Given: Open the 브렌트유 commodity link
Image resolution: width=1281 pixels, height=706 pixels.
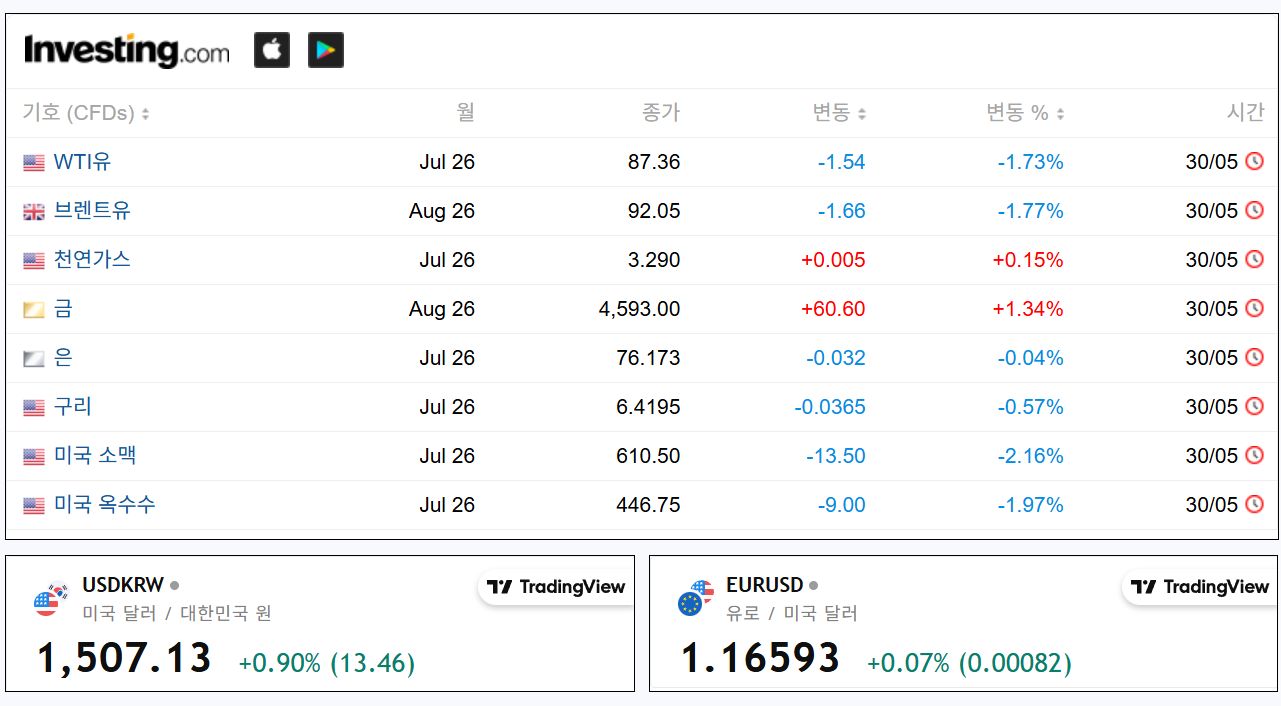Looking at the screenshot, I should 92,210.
